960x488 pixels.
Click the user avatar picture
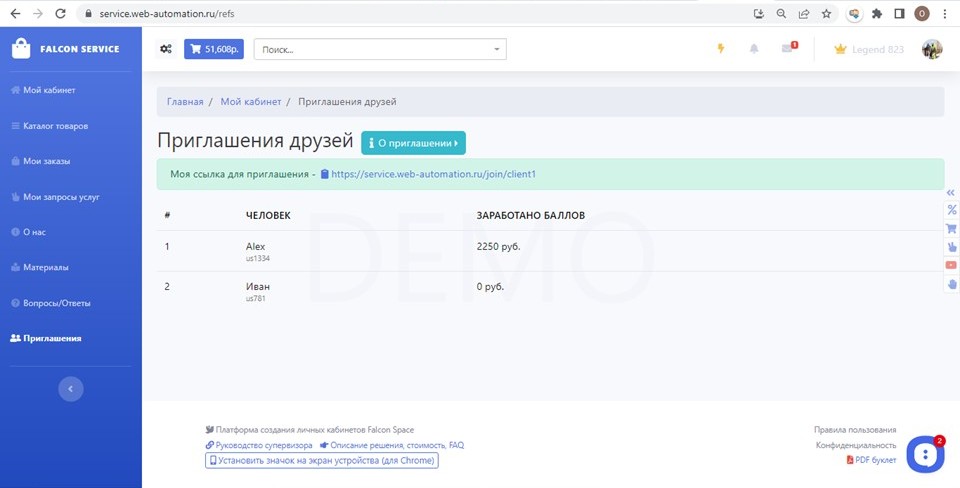931,49
